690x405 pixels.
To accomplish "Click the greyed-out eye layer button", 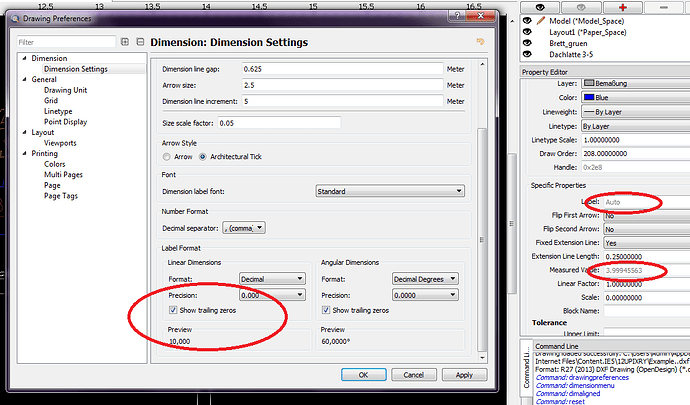I will (x=579, y=5).
